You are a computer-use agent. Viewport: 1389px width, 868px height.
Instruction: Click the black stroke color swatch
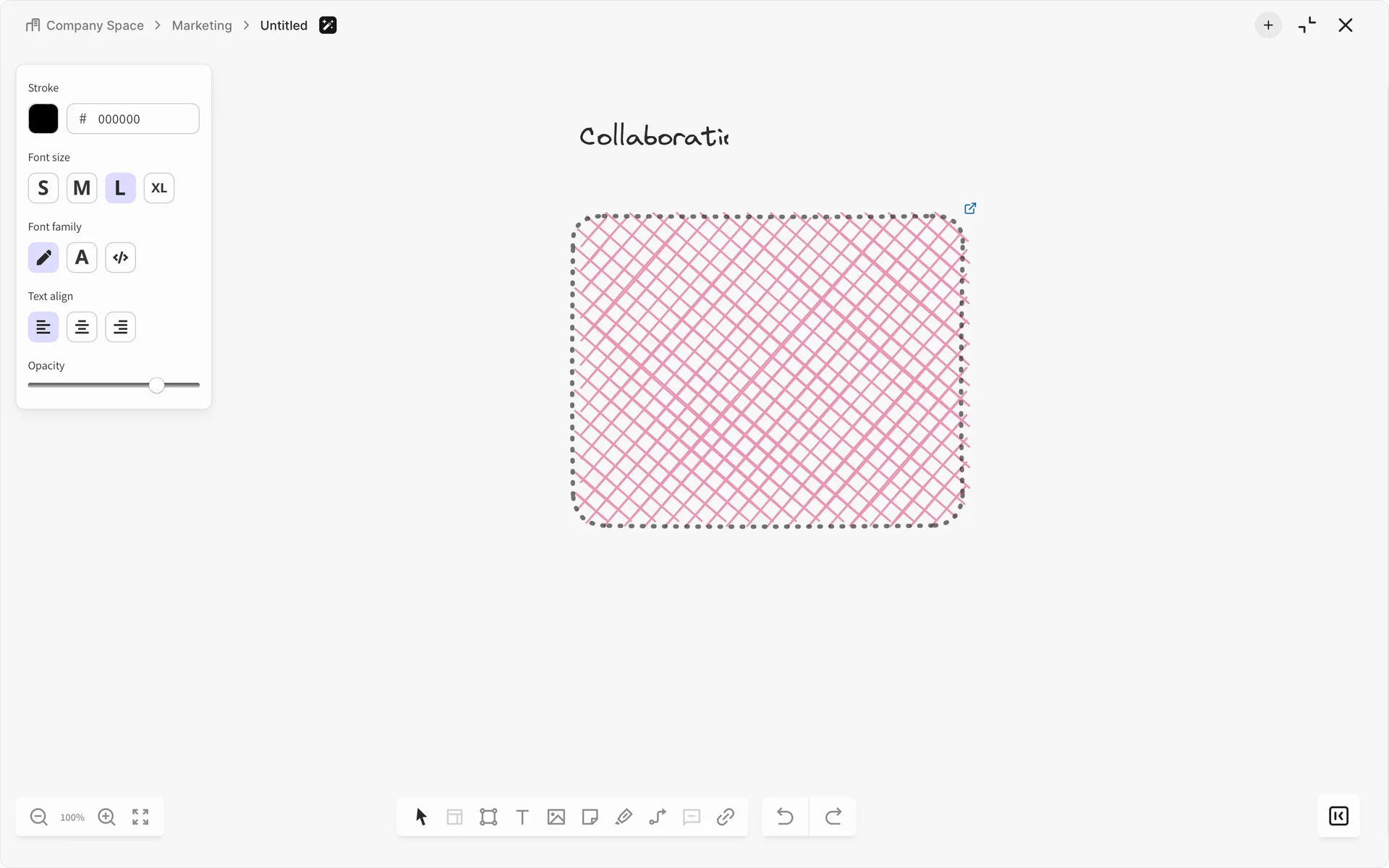[43, 119]
